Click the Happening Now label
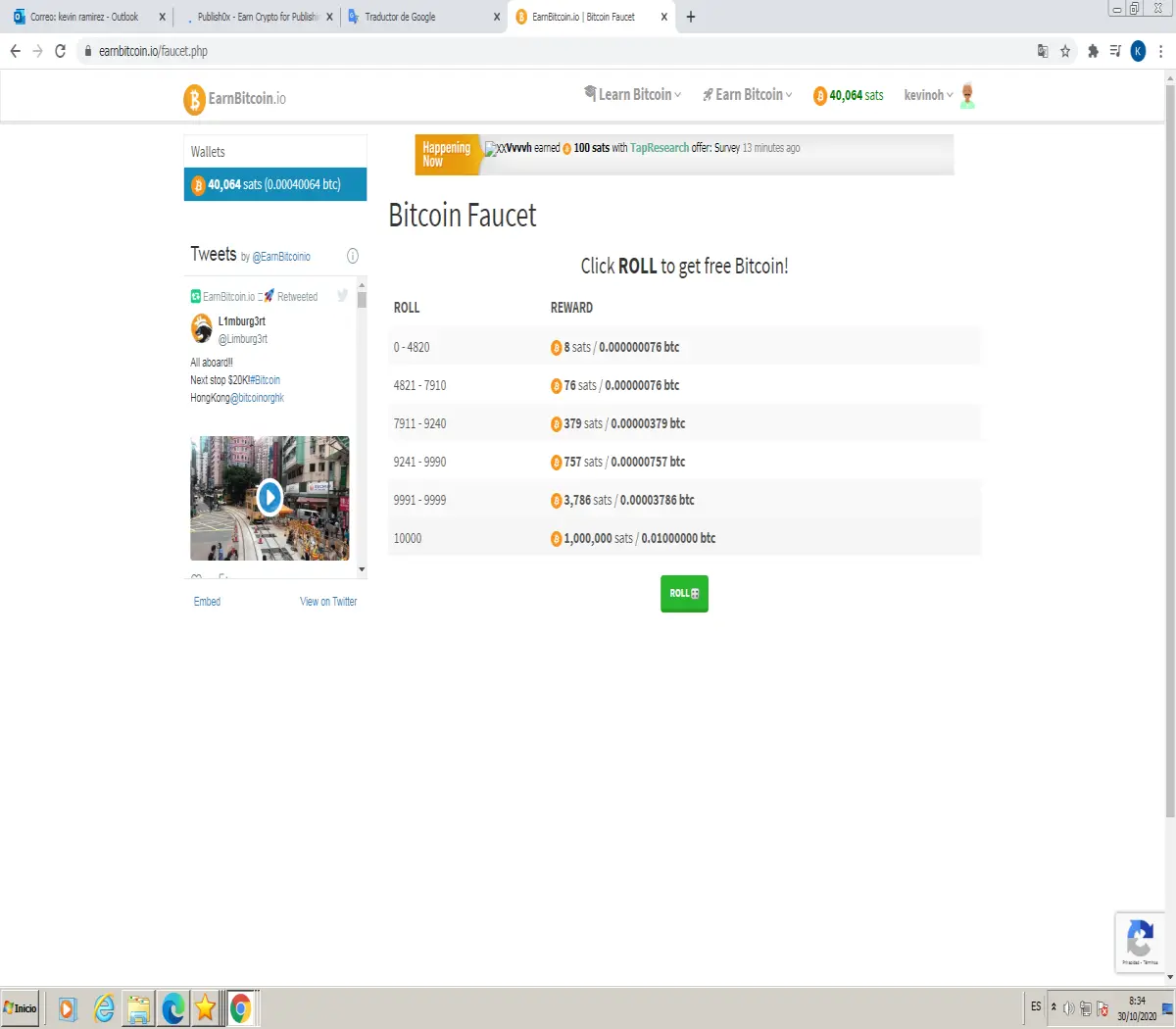This screenshot has width=1176, height=1029. click(447, 155)
